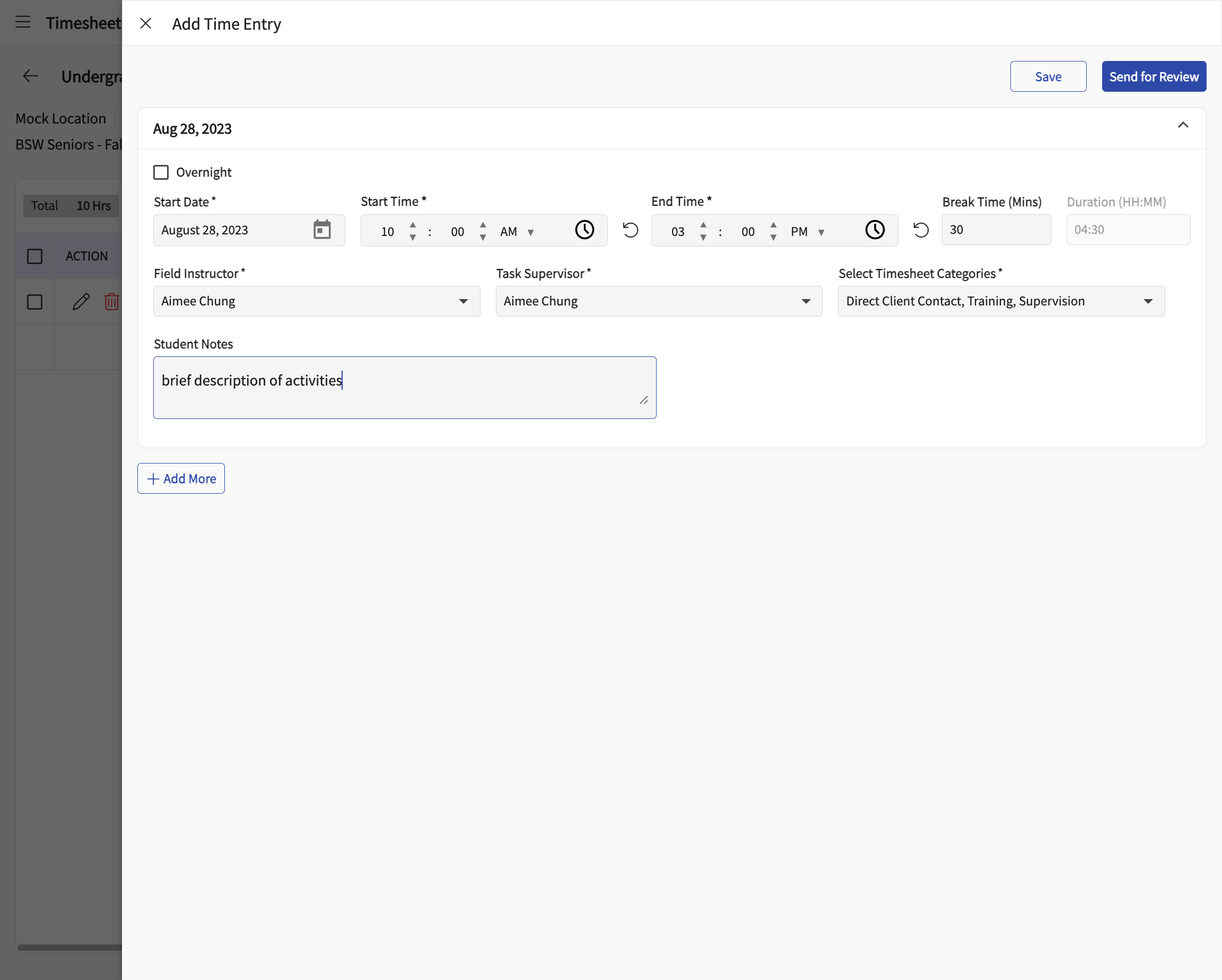Click the 10 Hrs total value
1222x980 pixels.
pyautogui.click(x=93, y=206)
